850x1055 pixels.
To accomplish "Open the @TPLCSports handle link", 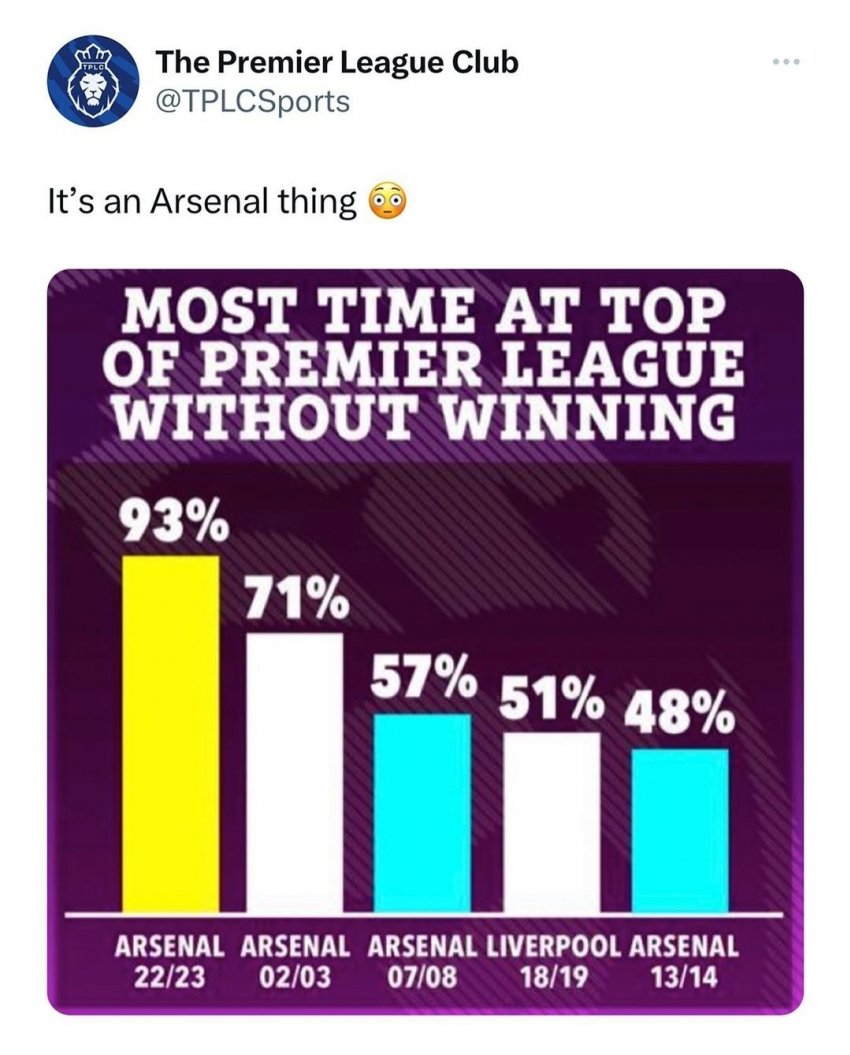I will (x=252, y=102).
